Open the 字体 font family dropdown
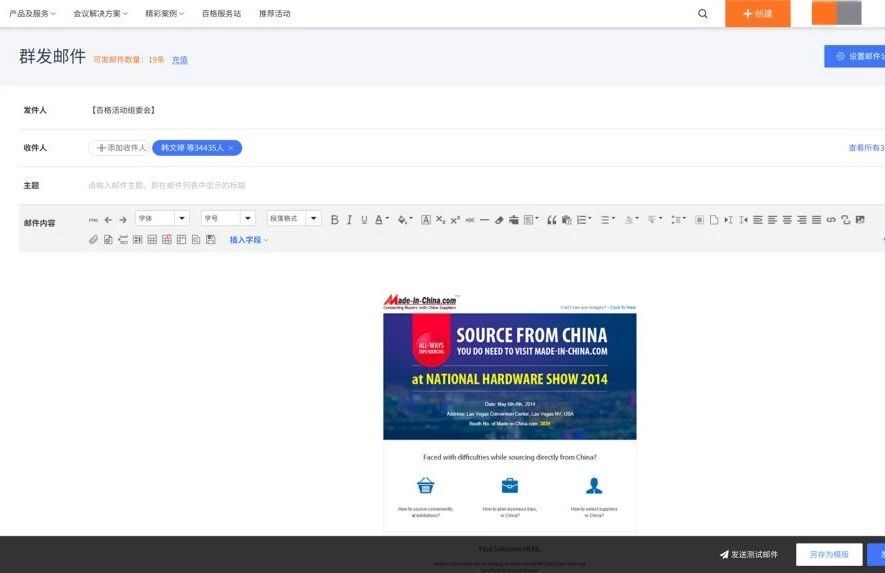The height and width of the screenshot is (573, 885). 162,218
